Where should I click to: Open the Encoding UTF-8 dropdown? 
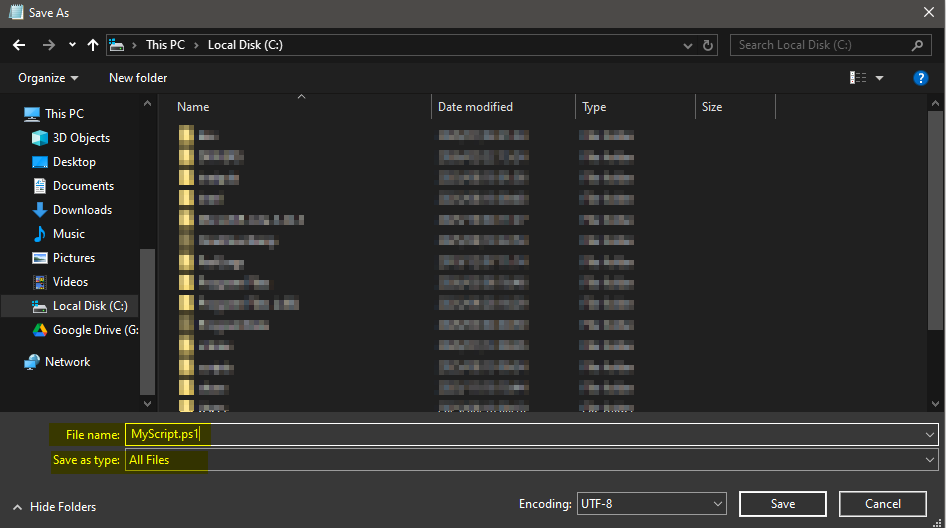[652, 504]
